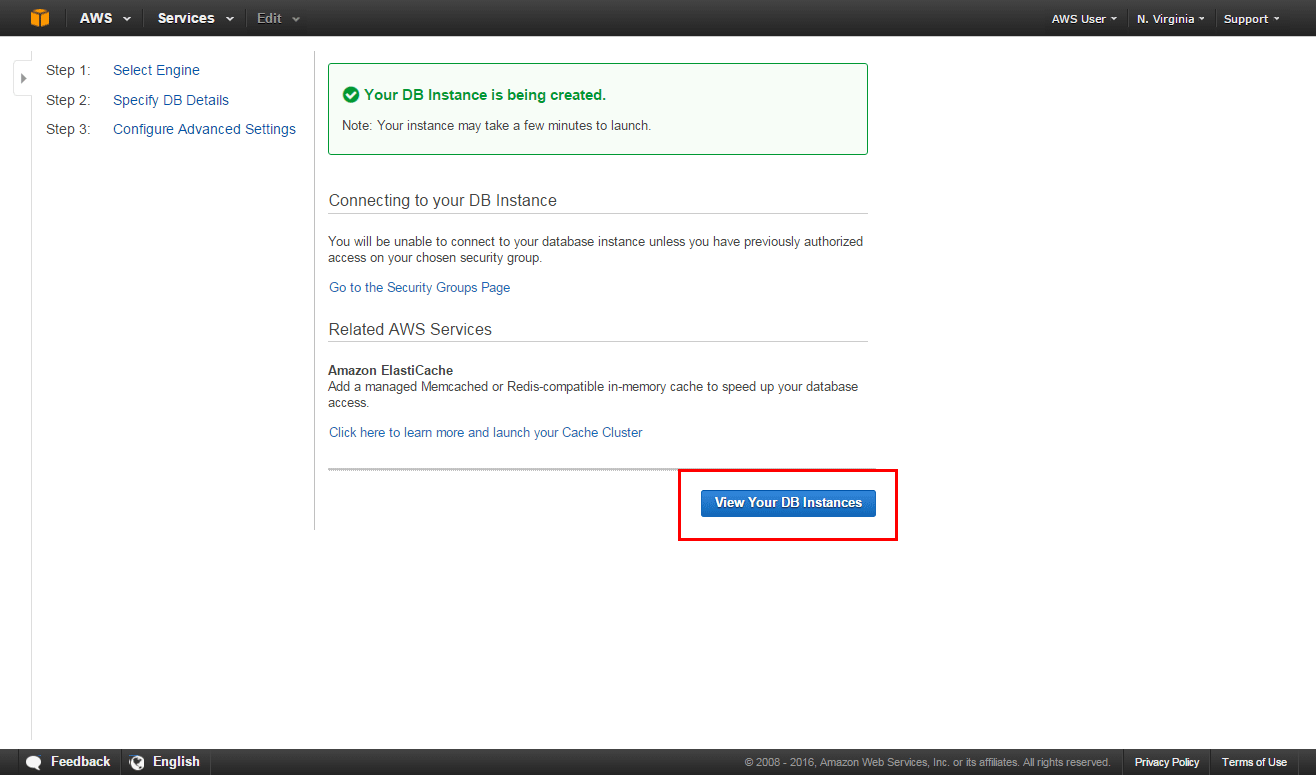Click the green success checkmark icon
1316x775 pixels.
click(x=351, y=95)
